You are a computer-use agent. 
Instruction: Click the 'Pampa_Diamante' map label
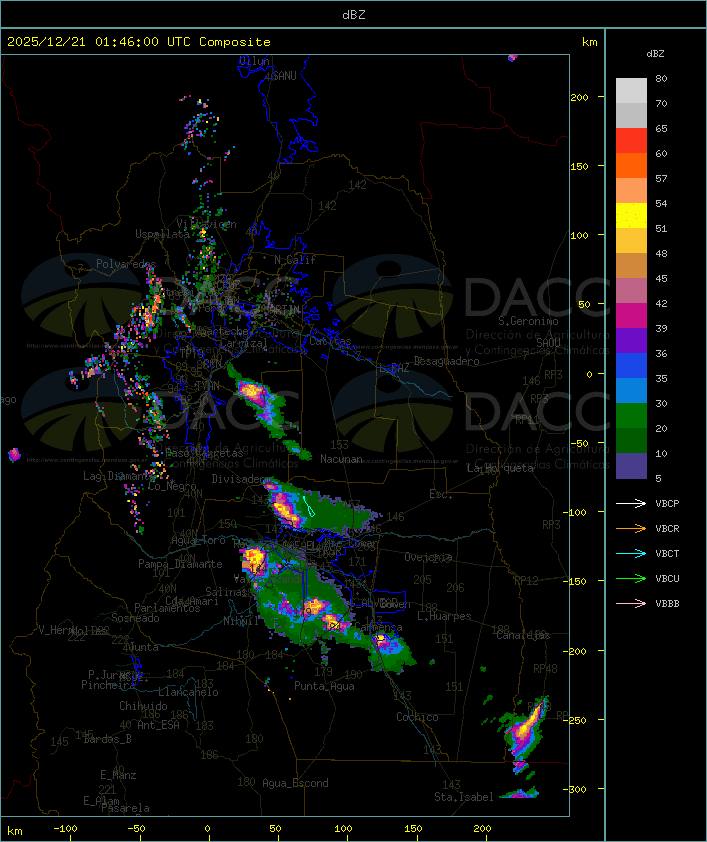click(180, 564)
